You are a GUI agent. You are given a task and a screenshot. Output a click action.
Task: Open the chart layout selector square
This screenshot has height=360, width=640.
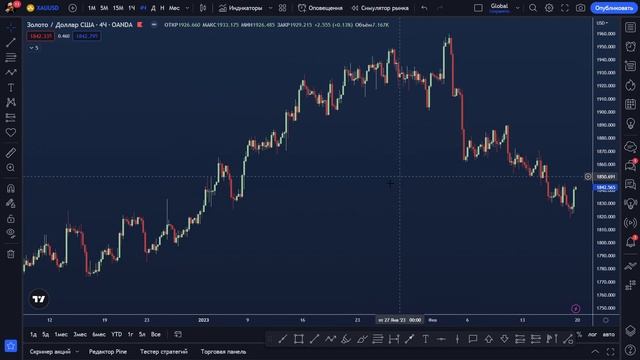[478, 8]
